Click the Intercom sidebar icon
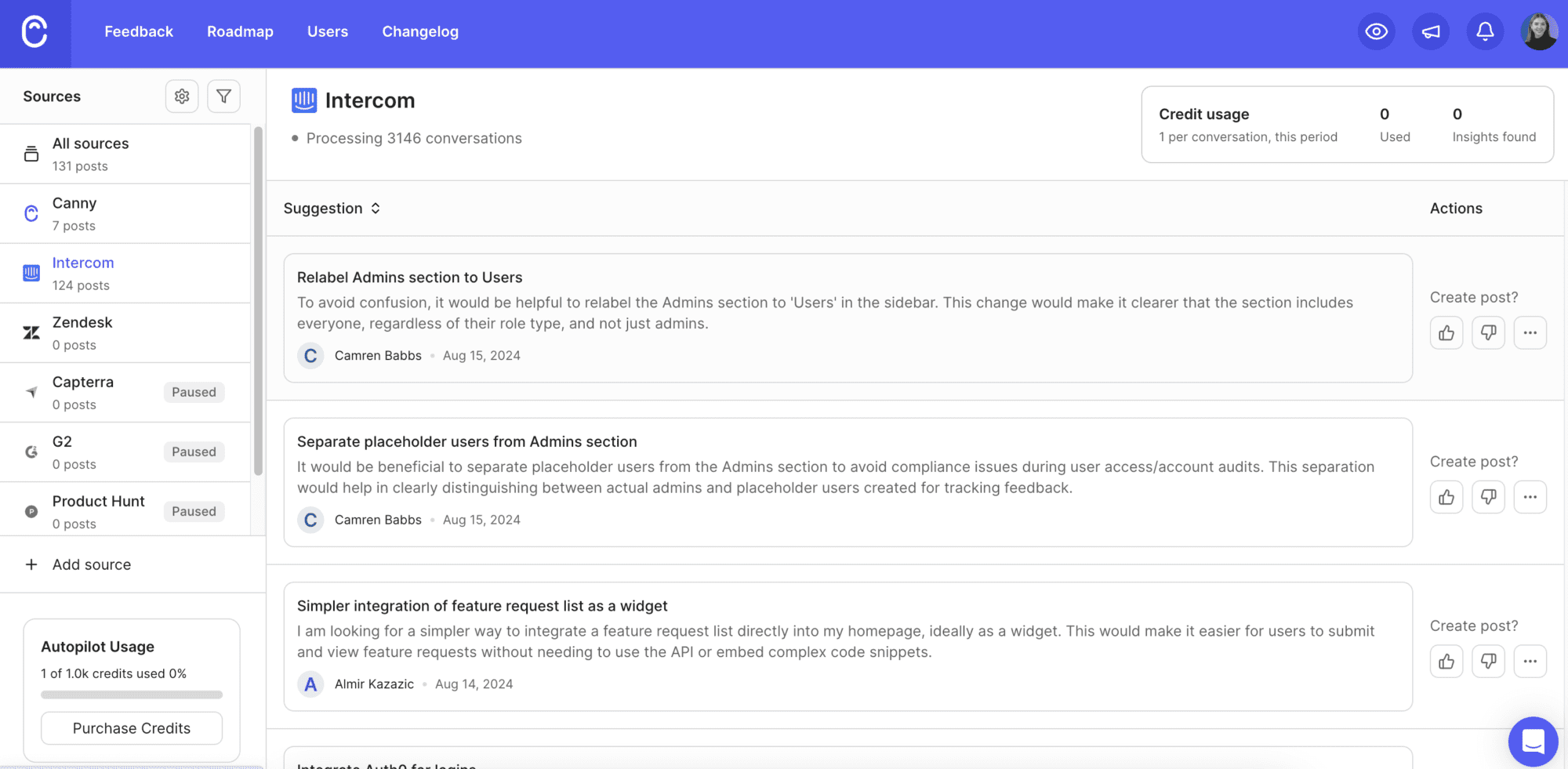1568x769 pixels. click(x=31, y=273)
